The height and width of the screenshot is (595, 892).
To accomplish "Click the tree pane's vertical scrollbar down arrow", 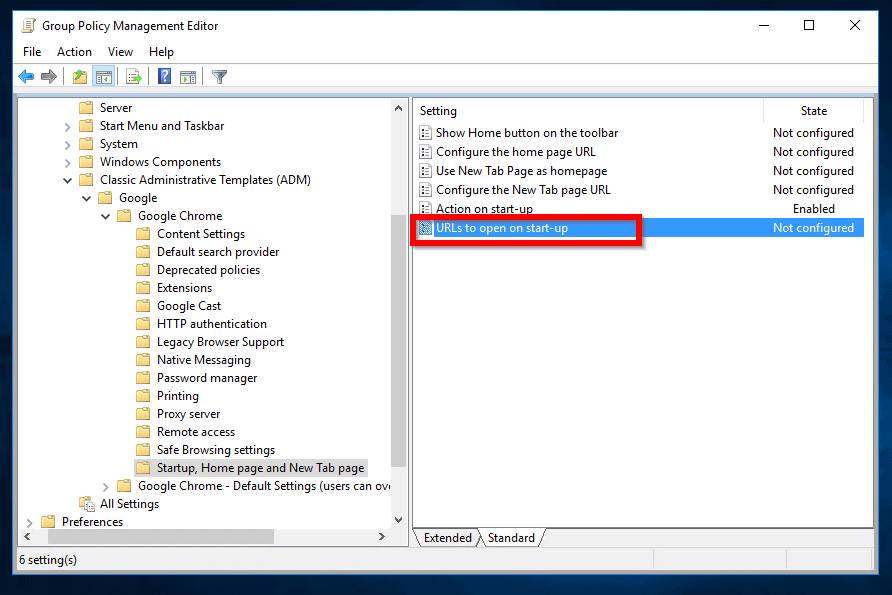I will (399, 520).
